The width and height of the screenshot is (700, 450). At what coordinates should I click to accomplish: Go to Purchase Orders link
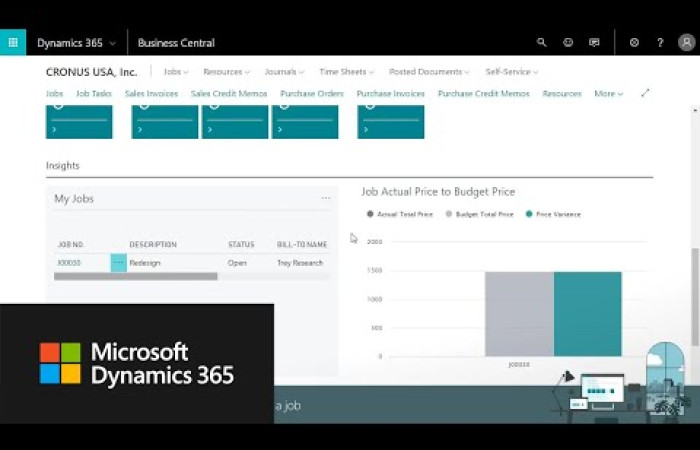311,94
